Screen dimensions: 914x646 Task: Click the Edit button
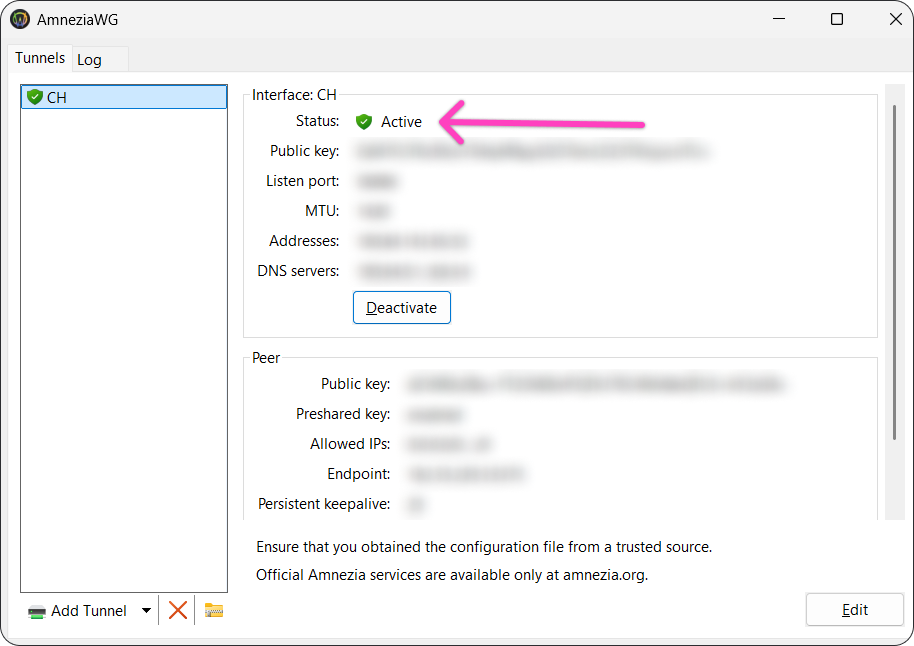(855, 610)
